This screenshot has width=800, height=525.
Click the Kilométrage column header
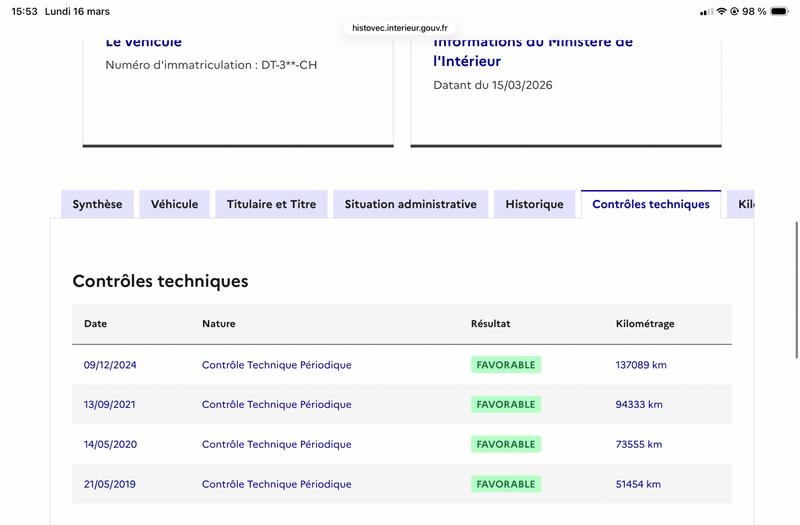coord(645,324)
